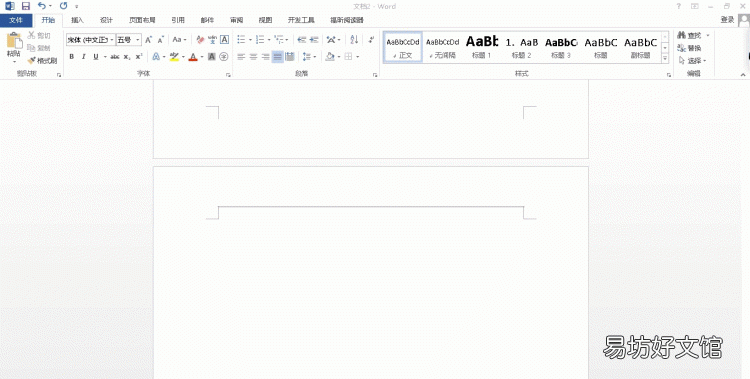Align text to the left
This screenshot has height=379, width=750.
[241, 56]
